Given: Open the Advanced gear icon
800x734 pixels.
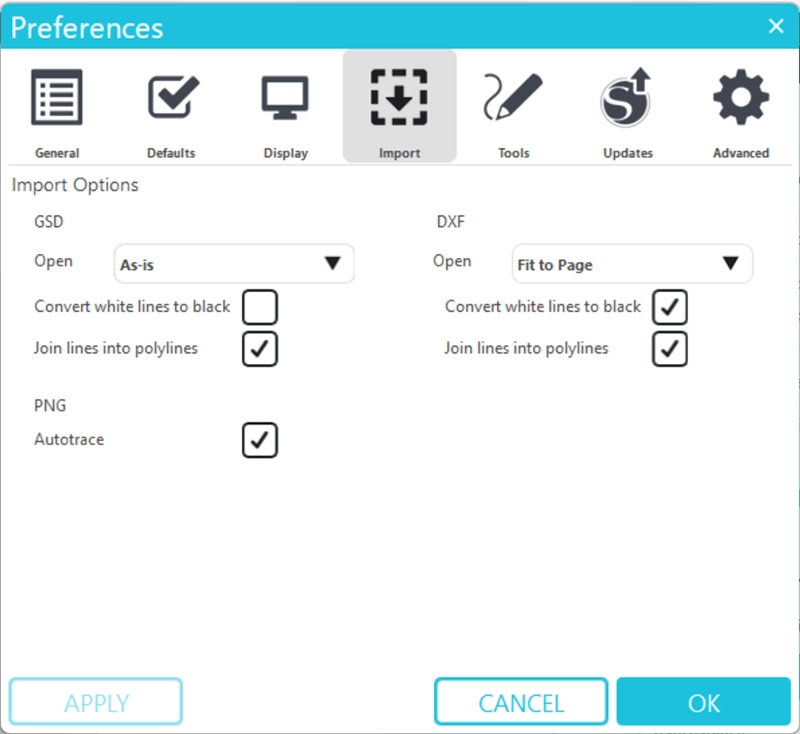Looking at the screenshot, I should click(741, 98).
